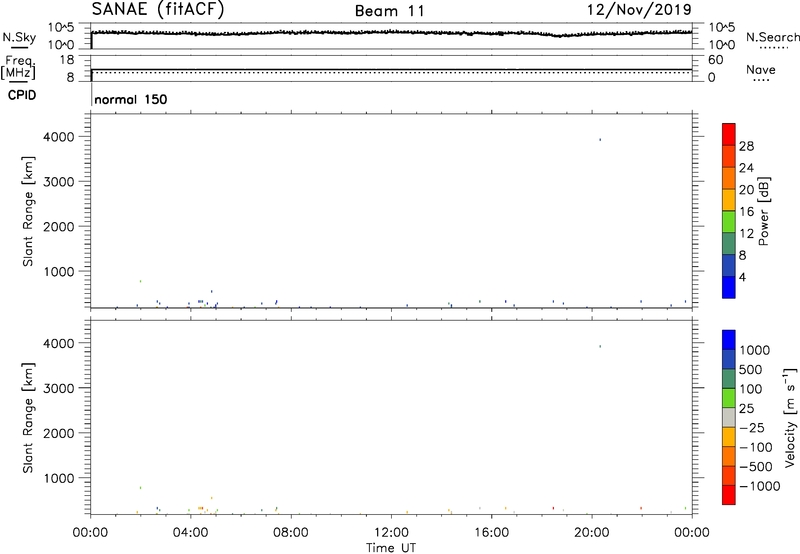Click the isolated data point near 4000 km in the Power panel

[599, 140]
